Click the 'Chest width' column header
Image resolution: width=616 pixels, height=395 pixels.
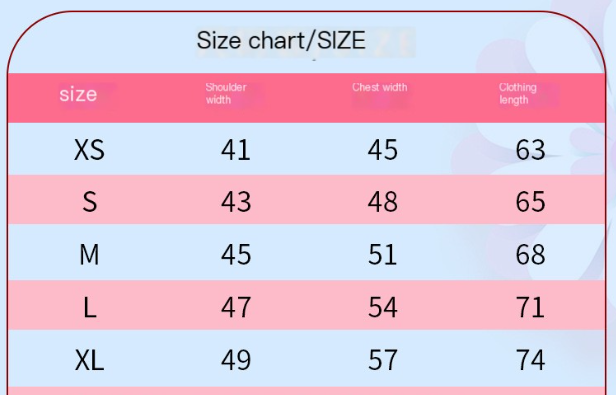click(380, 87)
